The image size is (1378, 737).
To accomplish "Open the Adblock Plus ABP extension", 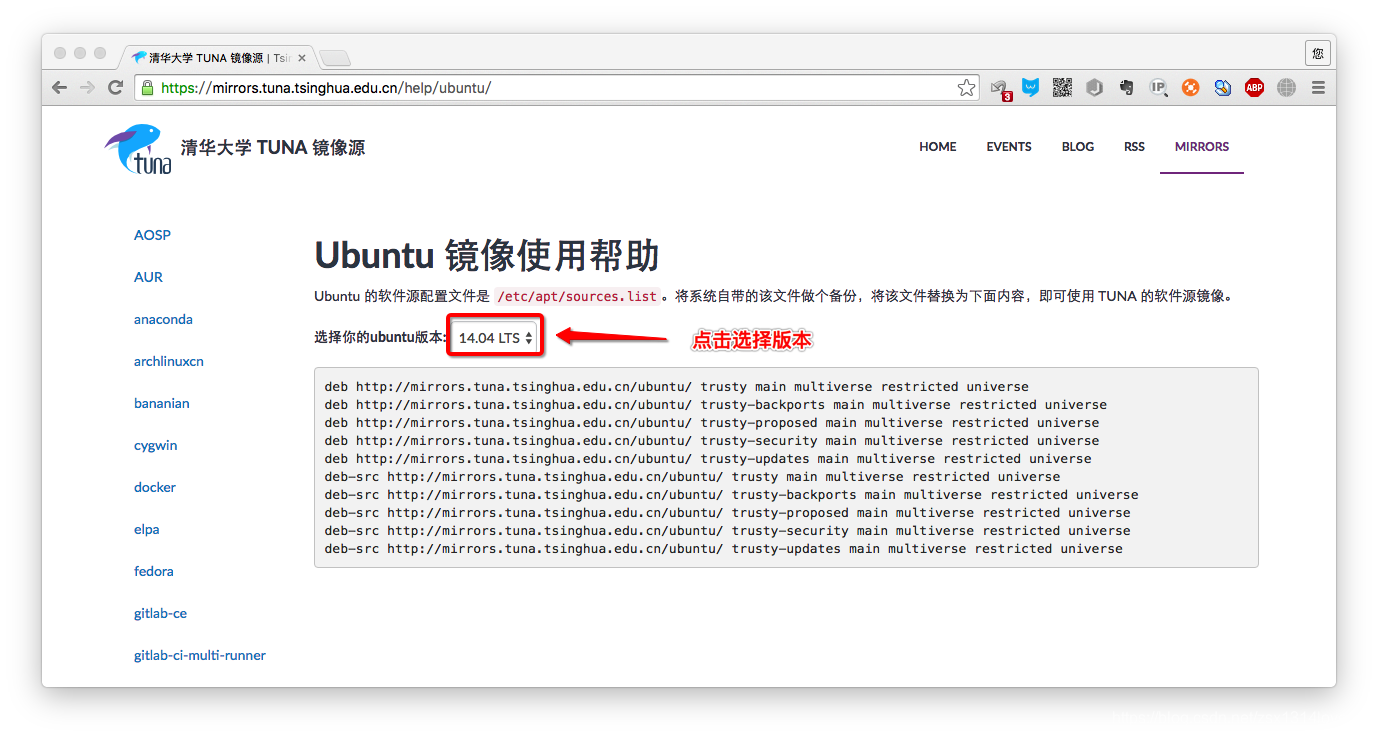I will (x=1254, y=88).
